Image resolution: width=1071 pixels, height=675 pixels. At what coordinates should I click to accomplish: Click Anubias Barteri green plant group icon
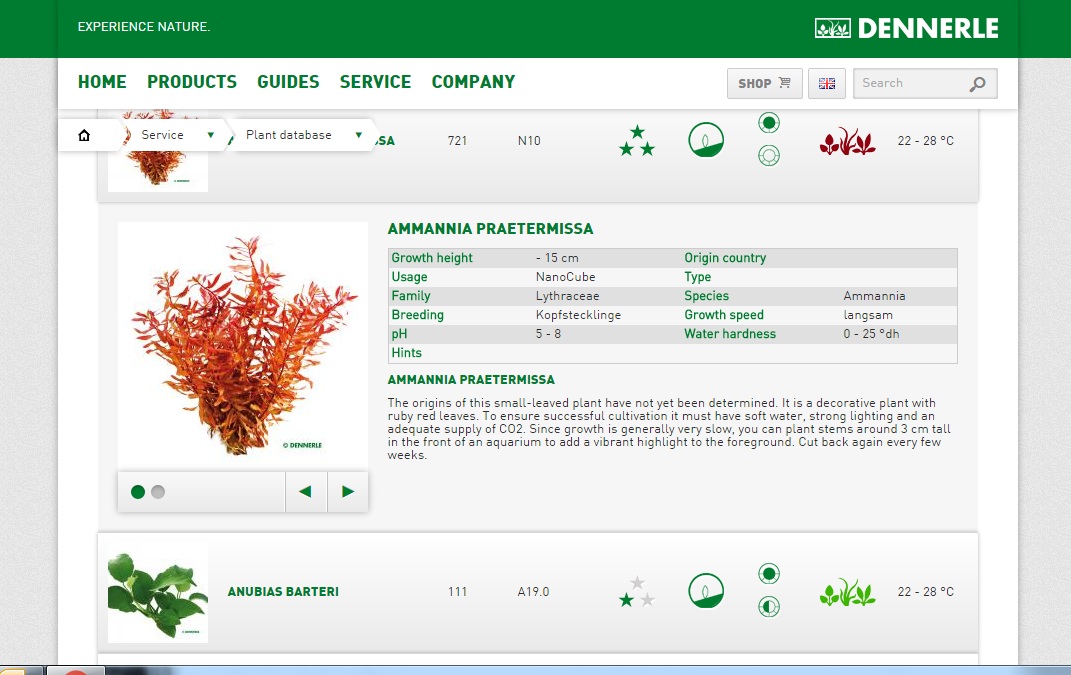pyautogui.click(x=847, y=592)
